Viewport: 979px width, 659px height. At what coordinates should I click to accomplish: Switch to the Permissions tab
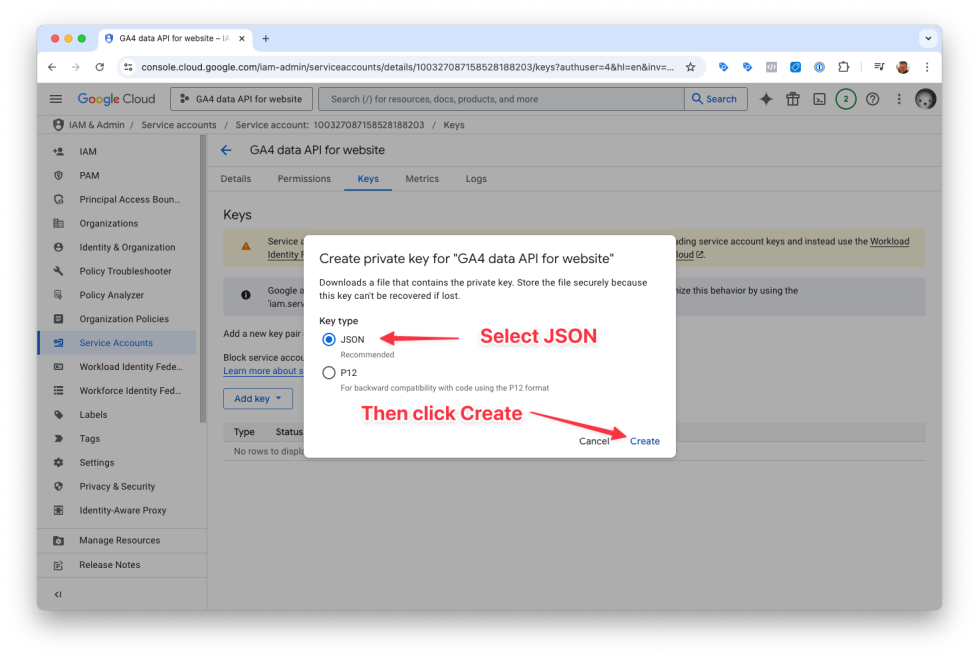pyautogui.click(x=304, y=179)
